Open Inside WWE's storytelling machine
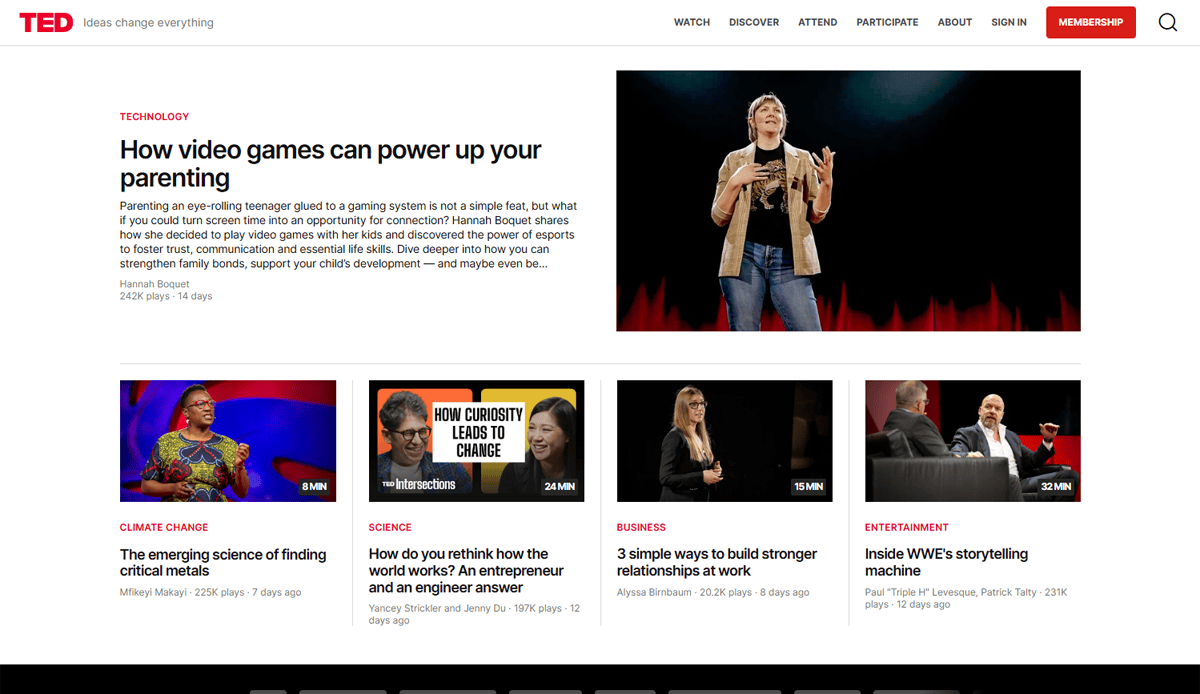This screenshot has height=694, width=1200. [x=946, y=562]
